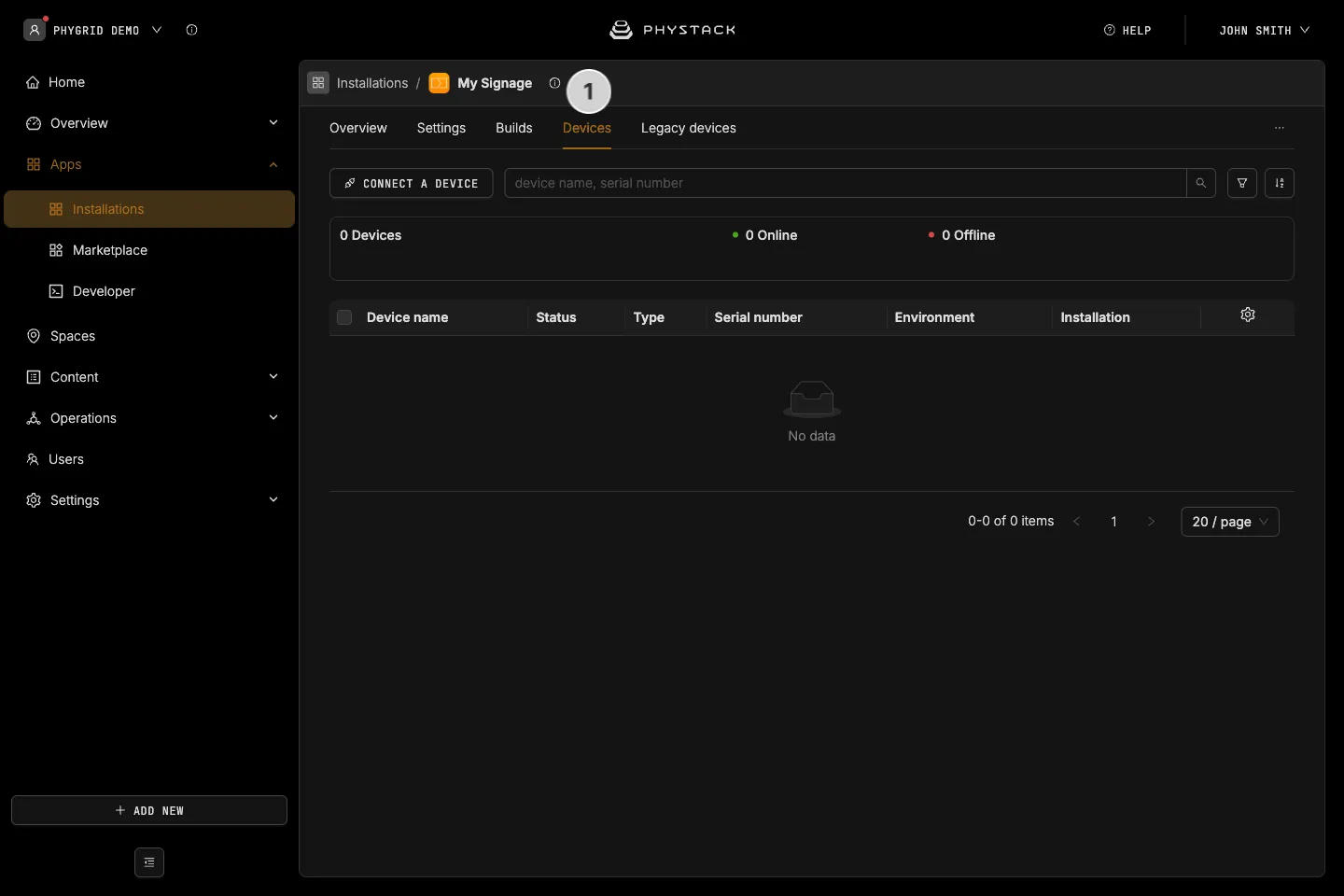This screenshot has width=1344, height=896.
Task: Click info icon next to My Signage
Action: (554, 83)
